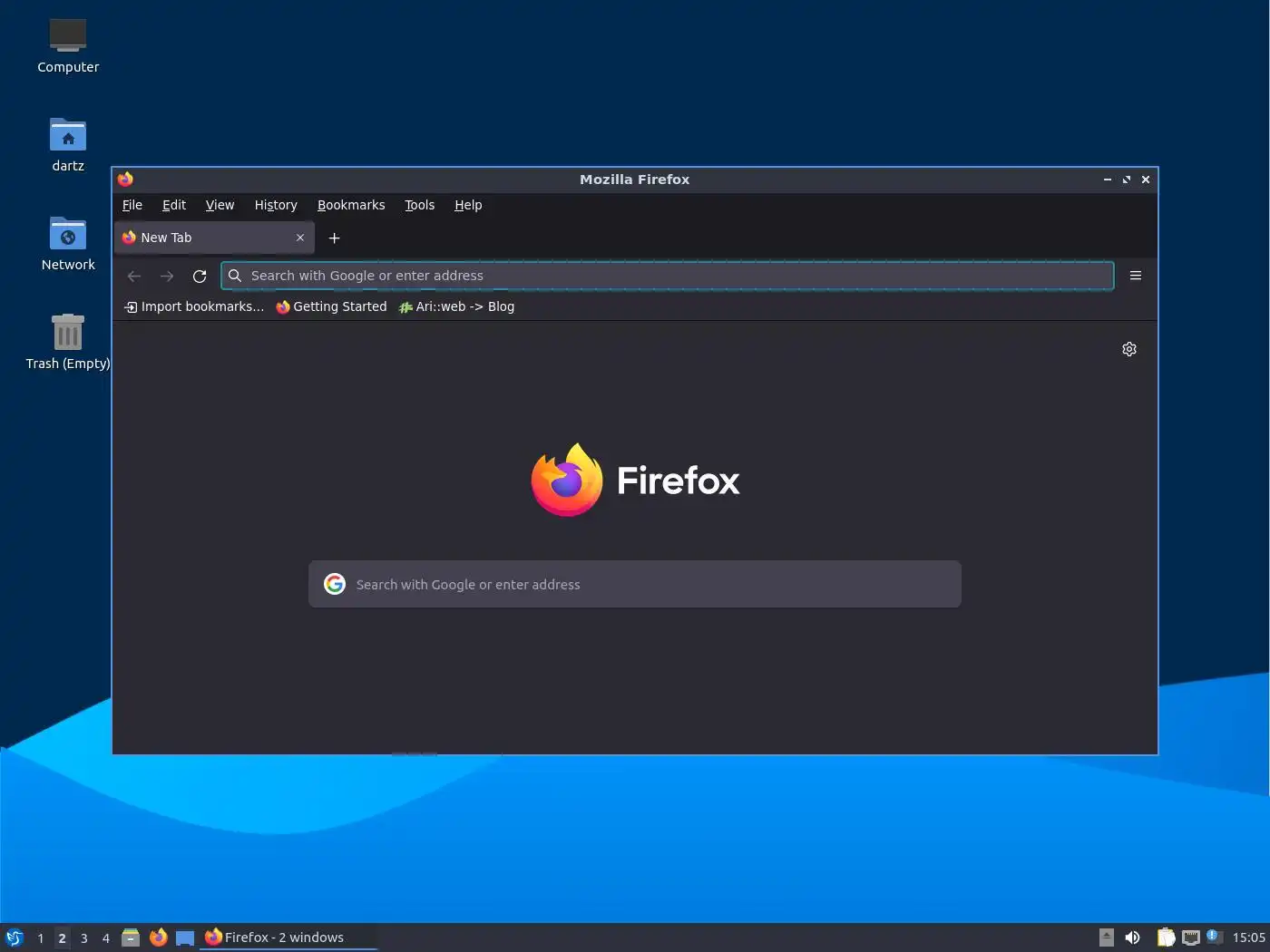Maximize the Mozilla Firefox window
Viewport: 1270px width, 952px height.
pyautogui.click(x=1127, y=180)
